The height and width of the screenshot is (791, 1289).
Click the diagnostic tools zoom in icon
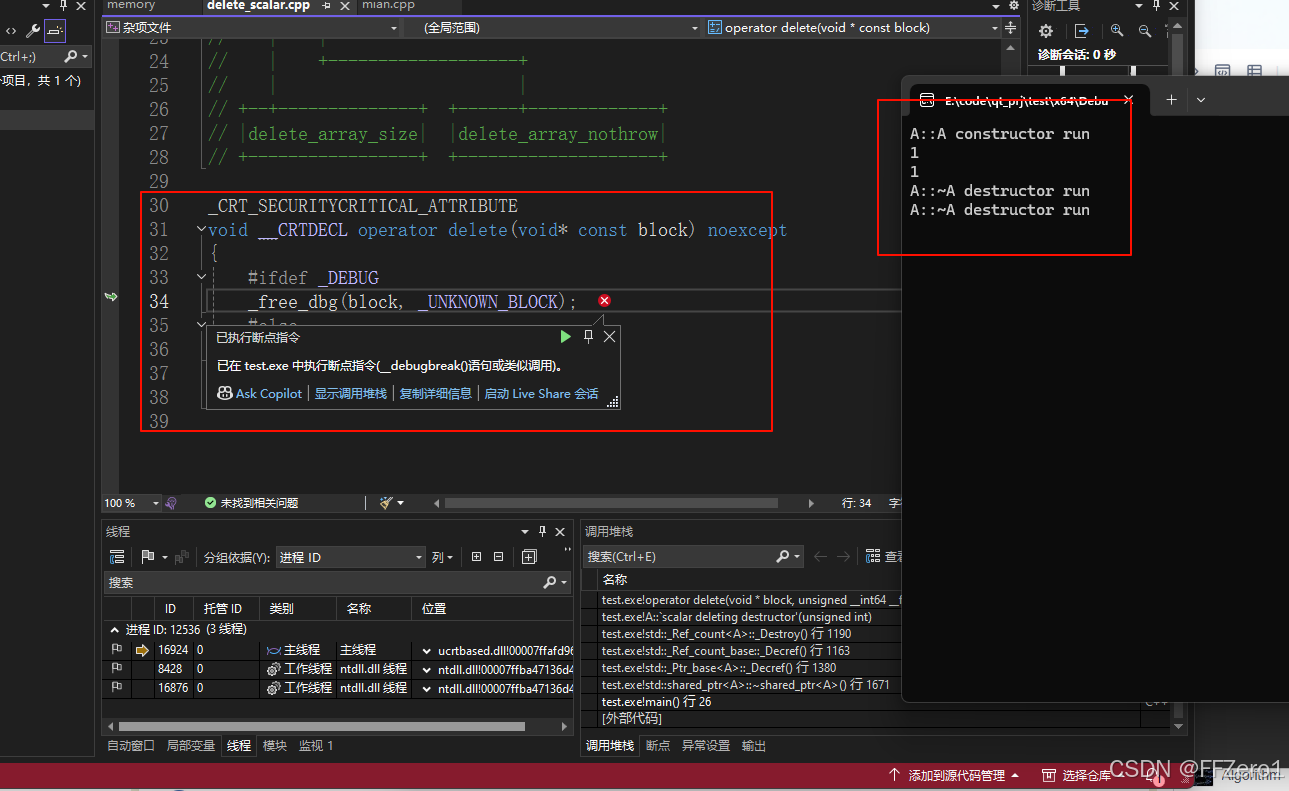(x=1117, y=31)
